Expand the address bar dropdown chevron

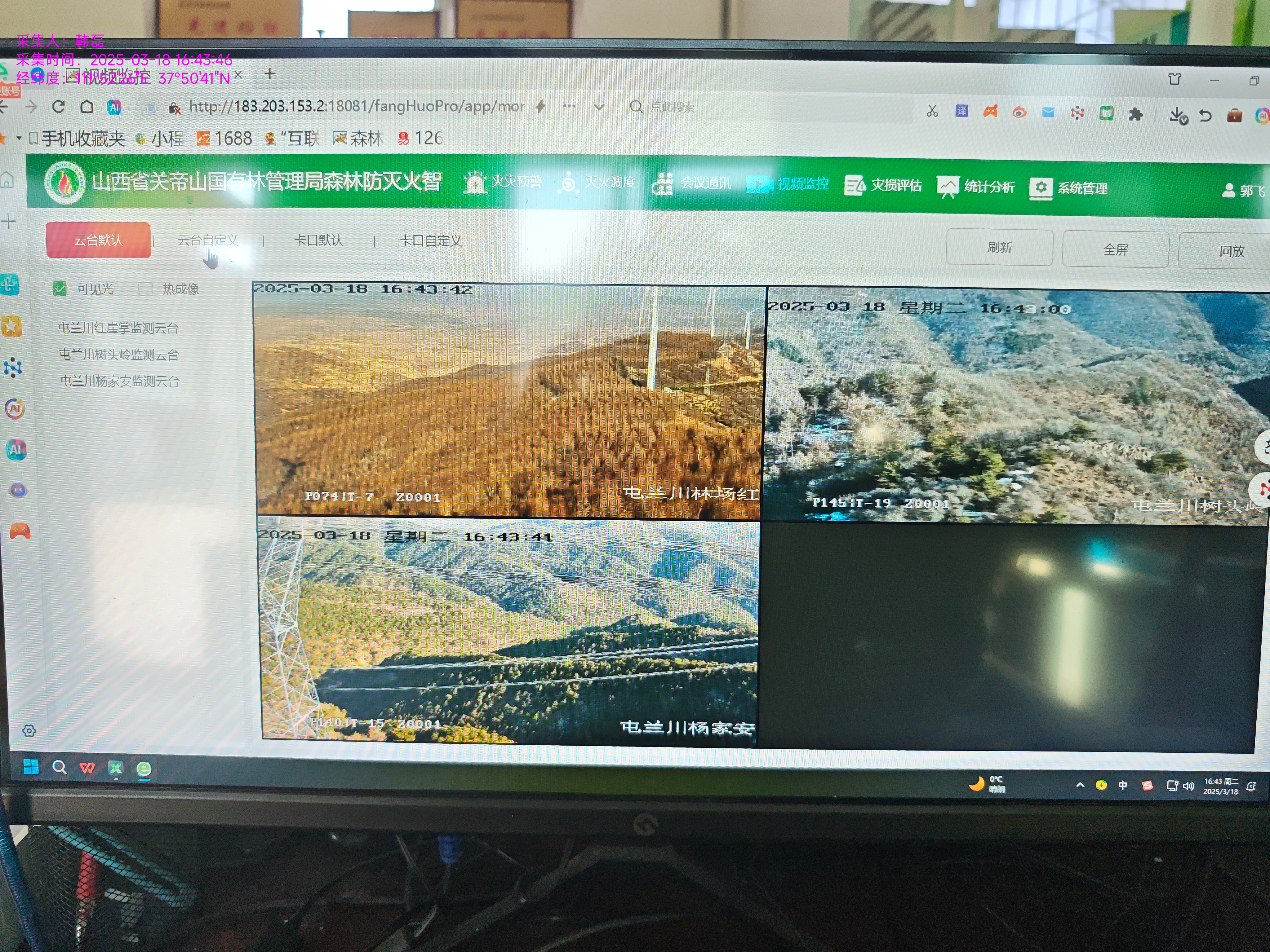[x=599, y=107]
